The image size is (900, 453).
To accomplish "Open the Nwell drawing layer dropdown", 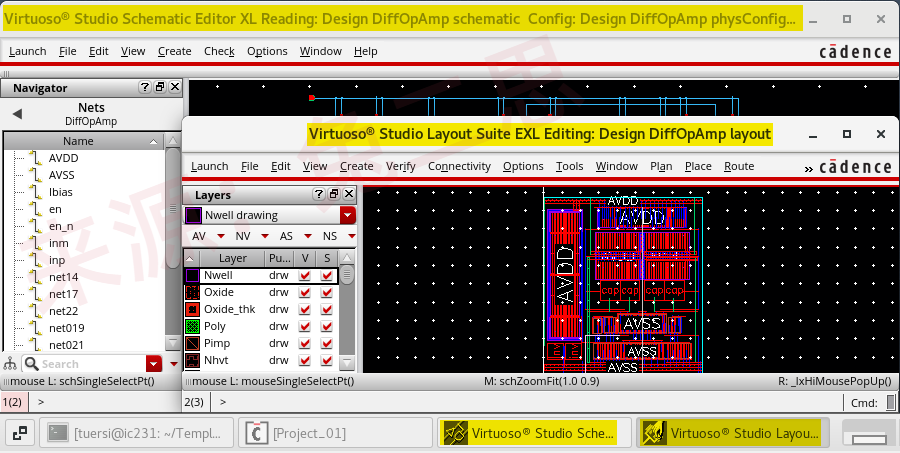I will (x=347, y=215).
